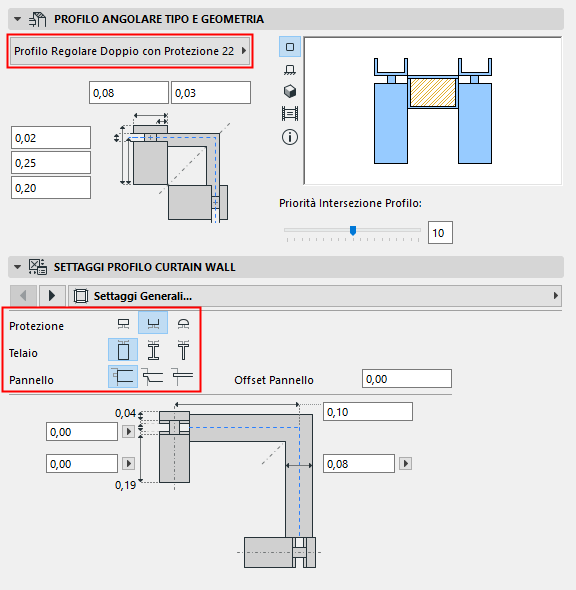Edit the 0,20 geometry value field
The height and width of the screenshot is (590, 576).
click(51, 187)
